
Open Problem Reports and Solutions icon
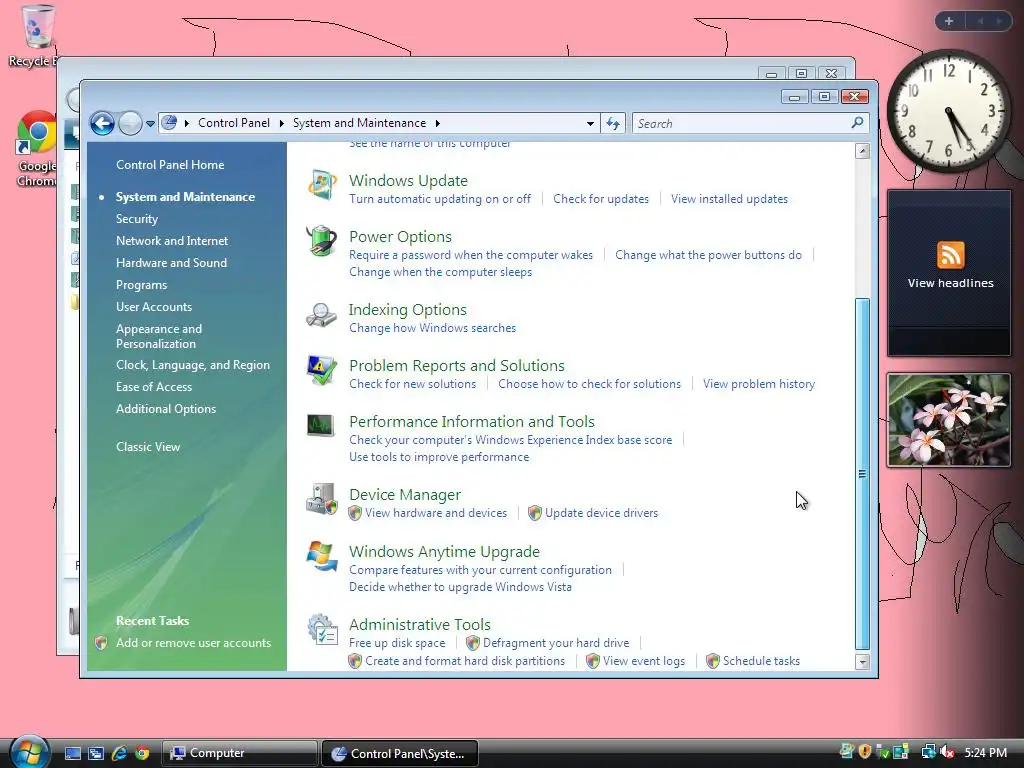tap(322, 370)
